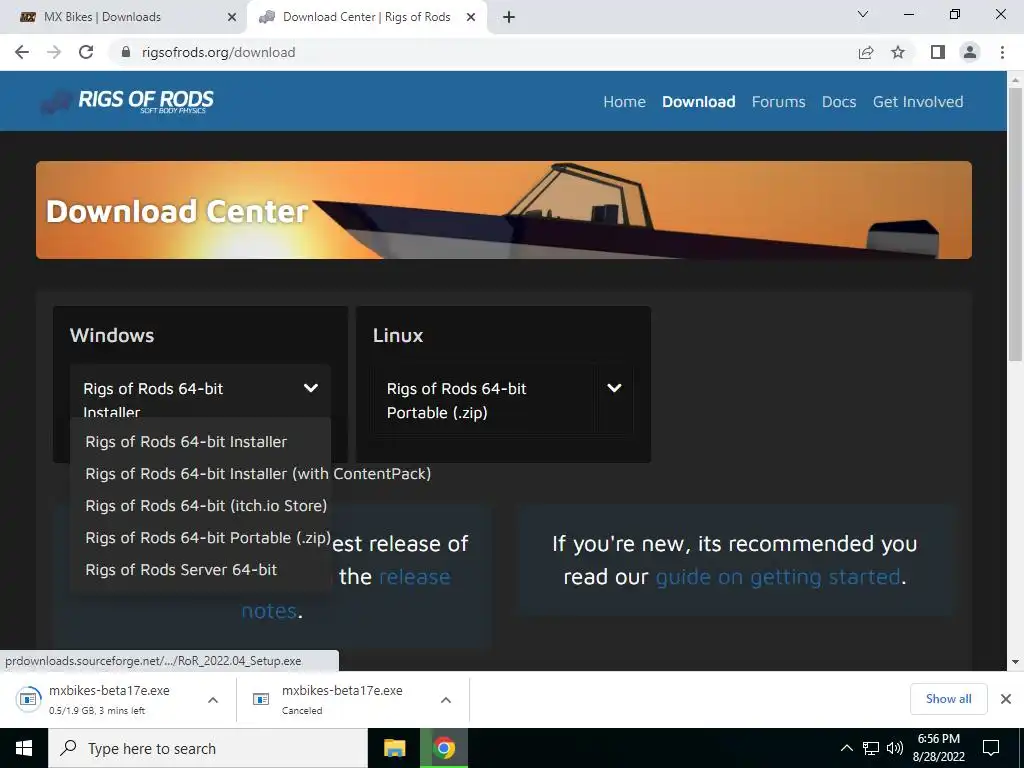The image size is (1024, 768).
Task: Go to the Forums page
Action: tap(778, 102)
